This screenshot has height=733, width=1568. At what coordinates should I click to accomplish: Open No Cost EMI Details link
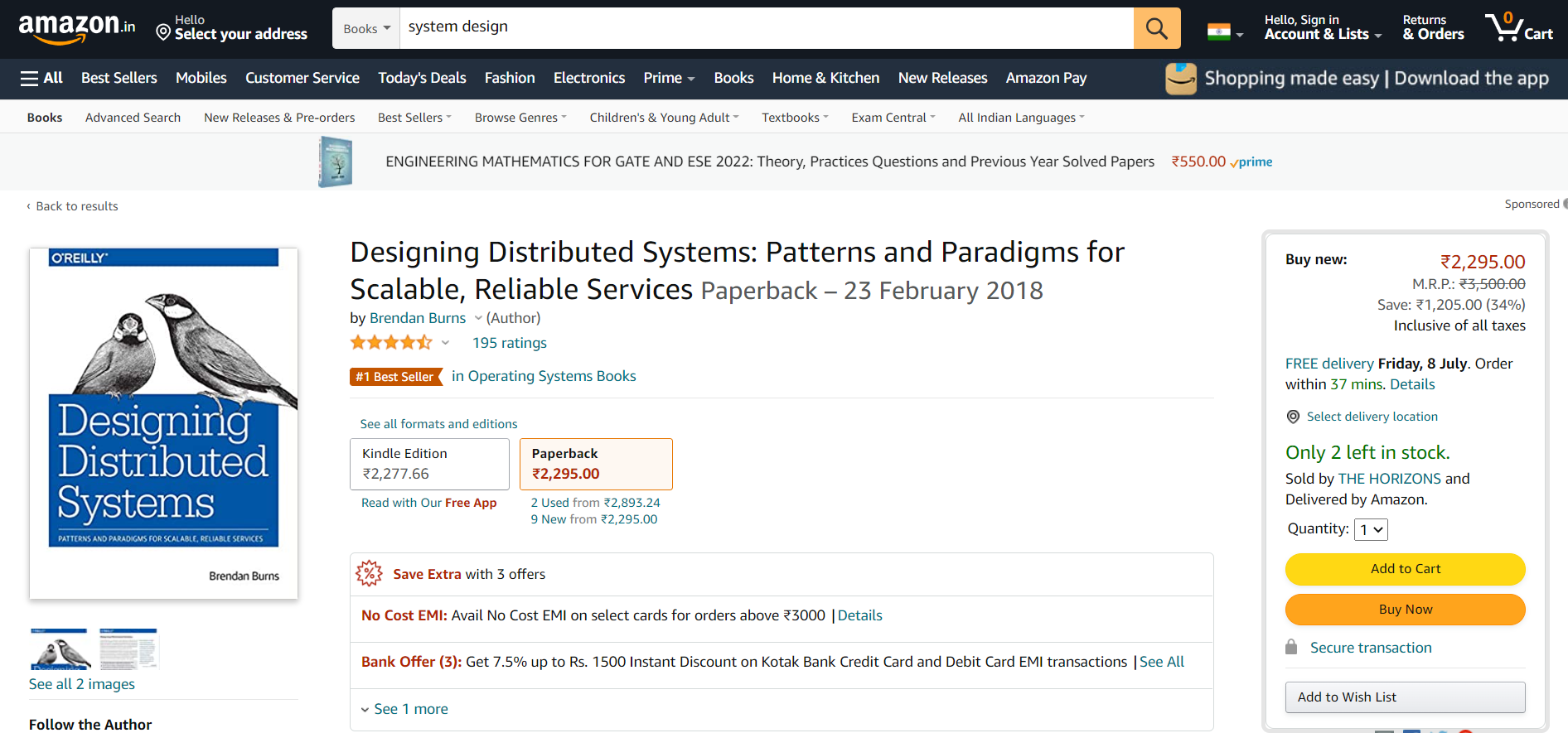859,615
